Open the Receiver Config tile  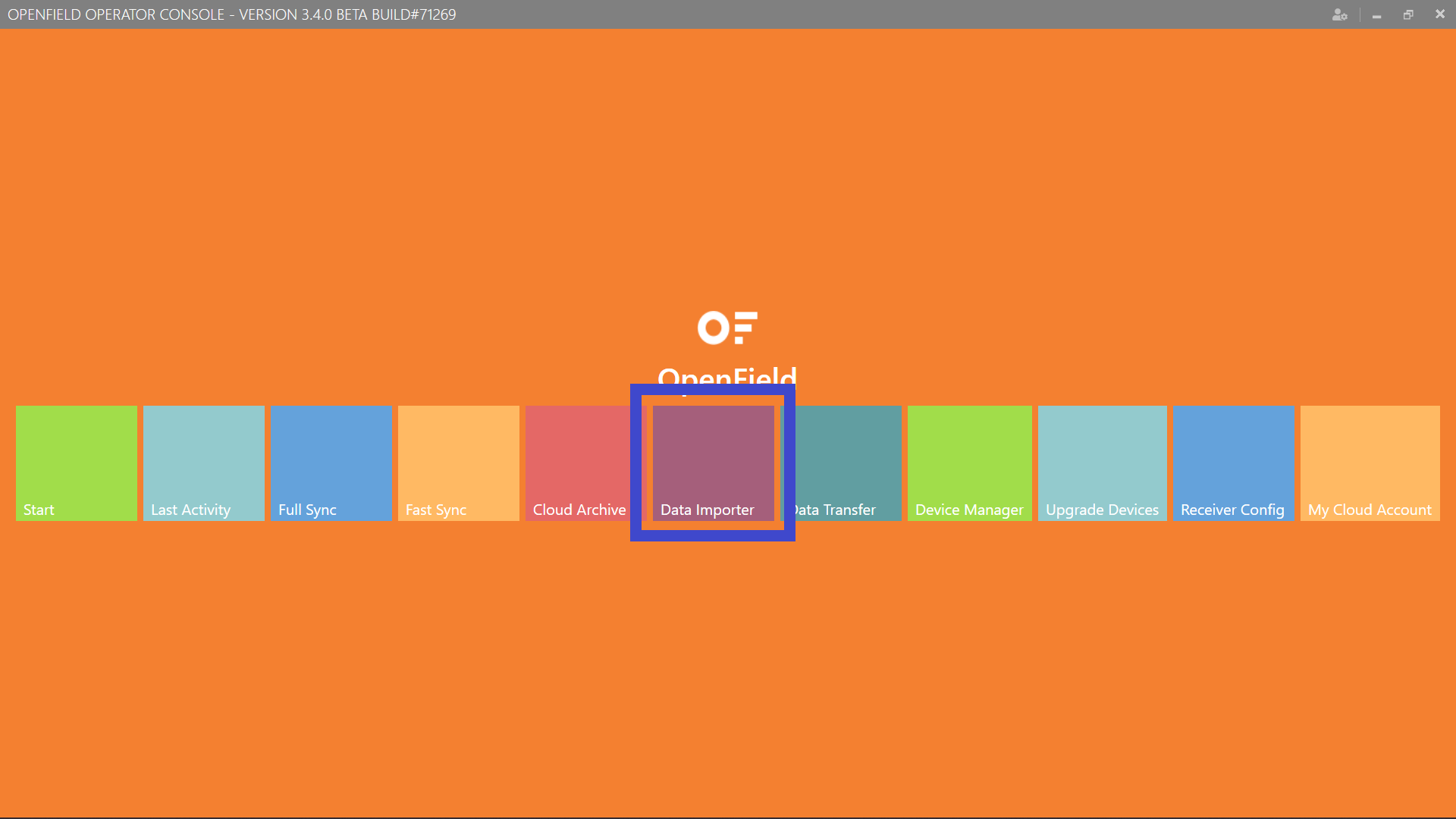pyautogui.click(x=1234, y=463)
